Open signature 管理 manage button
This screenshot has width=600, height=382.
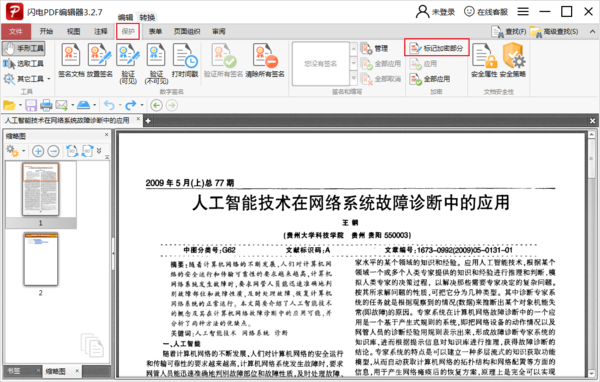375,49
